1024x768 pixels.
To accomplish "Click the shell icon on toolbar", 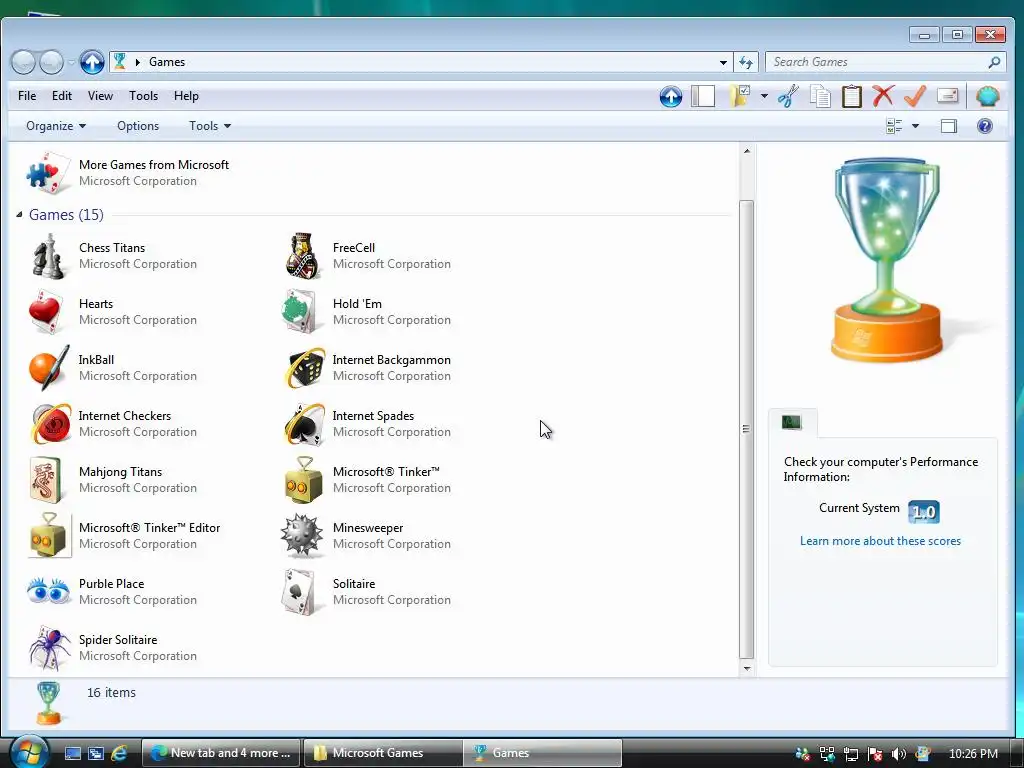I will [987, 96].
